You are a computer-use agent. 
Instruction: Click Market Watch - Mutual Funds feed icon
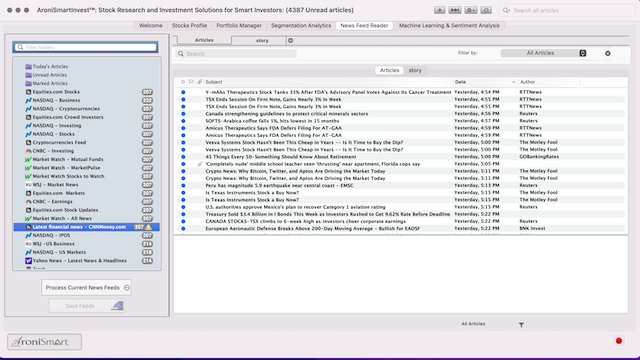click(28, 160)
